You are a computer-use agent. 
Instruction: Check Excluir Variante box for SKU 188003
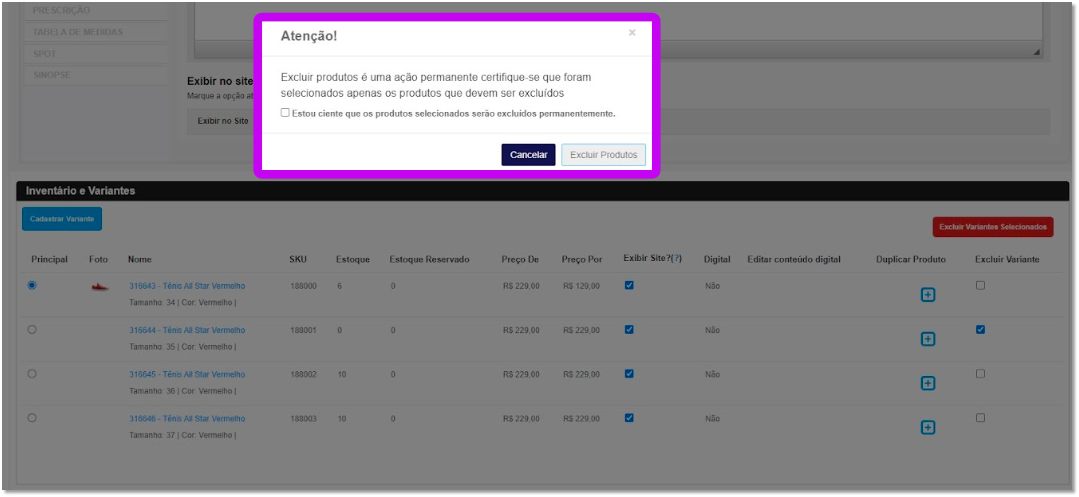click(981, 418)
